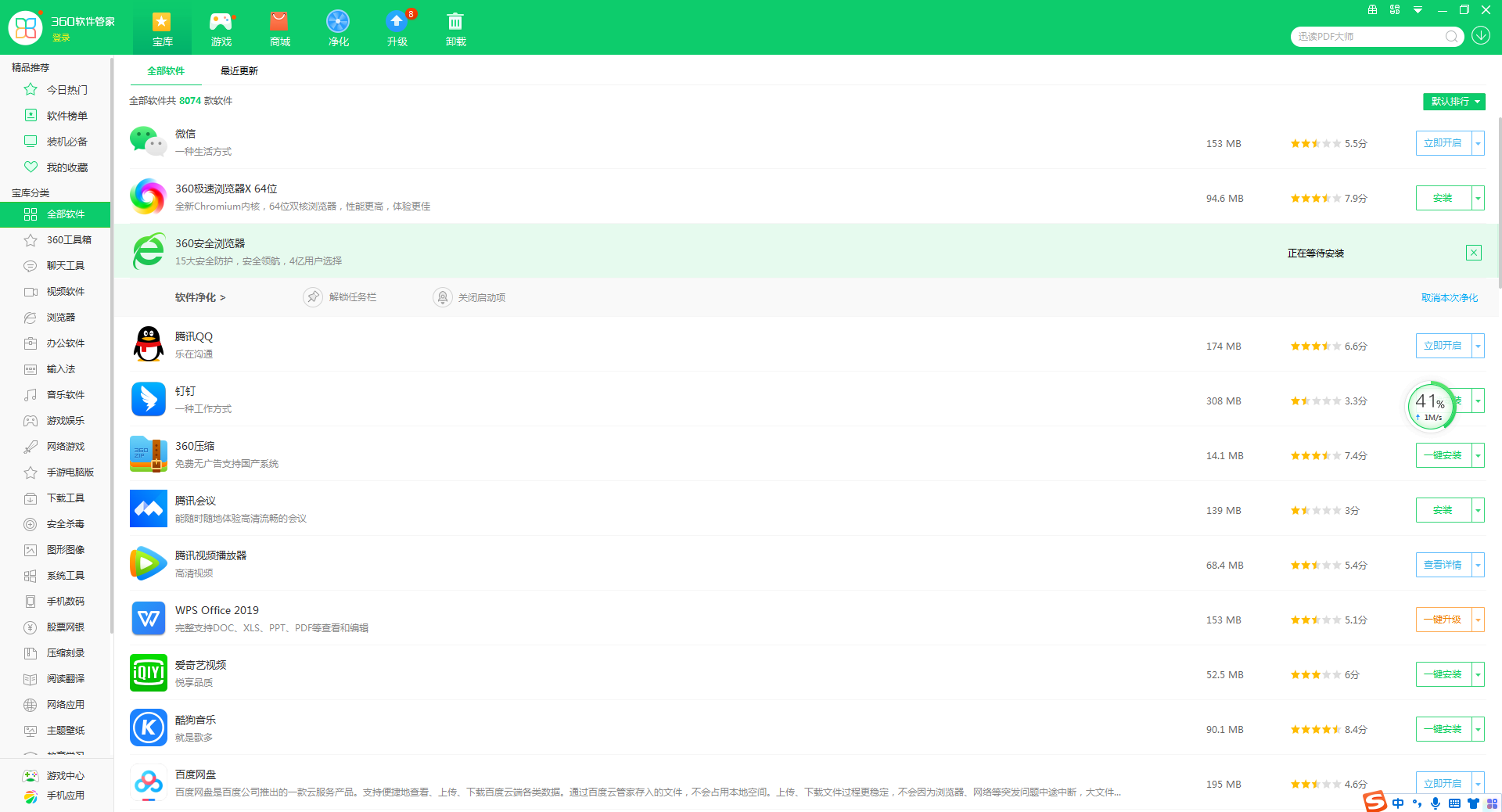
Task: Click the 腾讯视频播放器 app icon
Action: tap(148, 563)
